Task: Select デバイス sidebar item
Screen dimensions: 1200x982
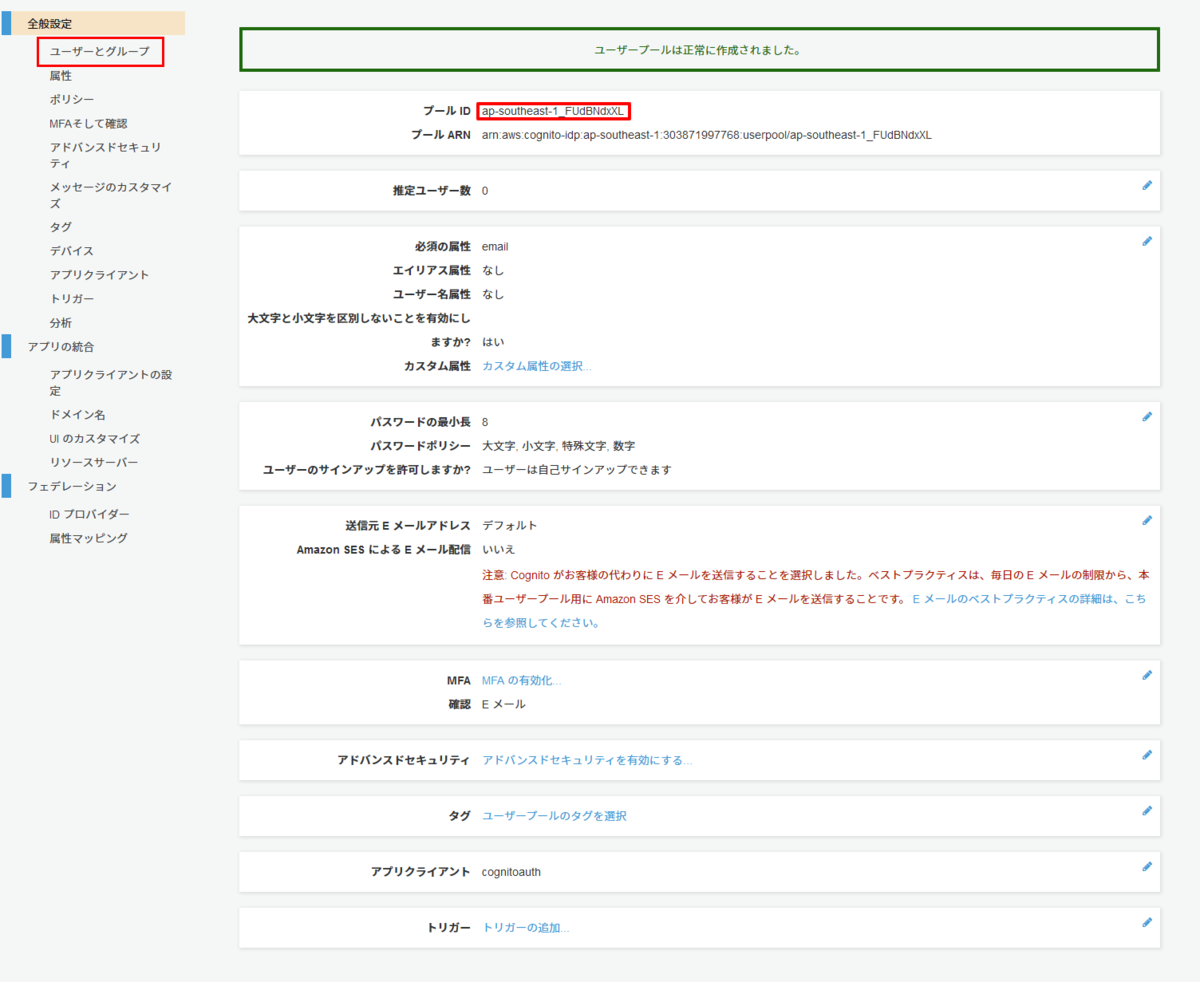Action: click(72, 251)
